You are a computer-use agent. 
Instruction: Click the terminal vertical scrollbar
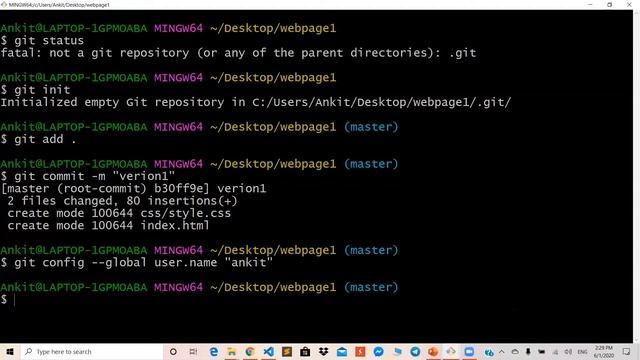pos(636,176)
